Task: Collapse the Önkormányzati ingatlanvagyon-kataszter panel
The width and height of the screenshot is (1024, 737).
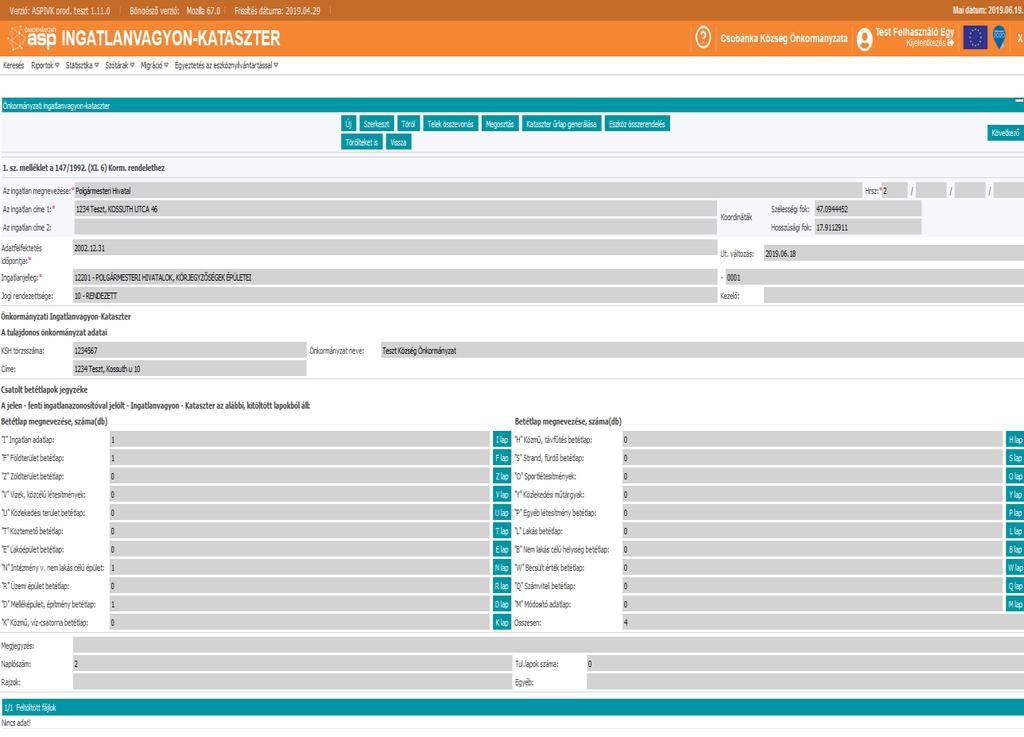Action: click(1019, 101)
